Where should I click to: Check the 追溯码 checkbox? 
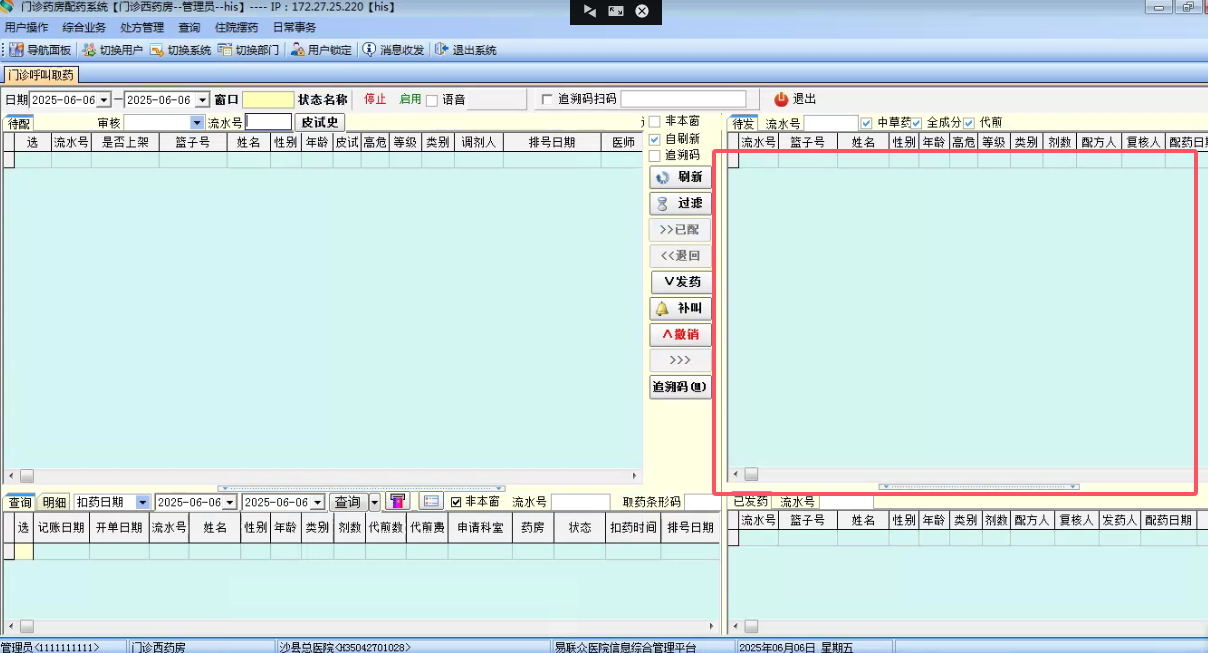pos(655,155)
